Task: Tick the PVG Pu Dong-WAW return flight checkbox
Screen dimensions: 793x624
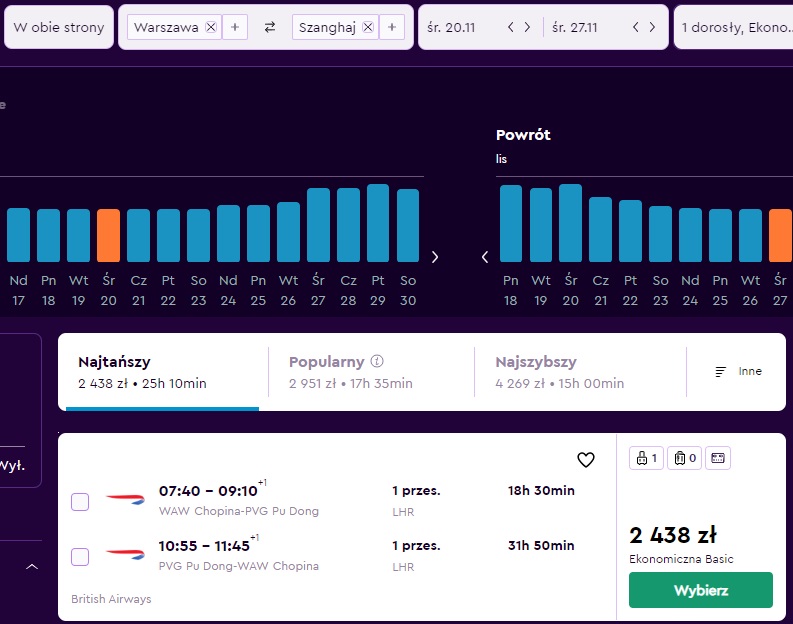Action: click(80, 557)
